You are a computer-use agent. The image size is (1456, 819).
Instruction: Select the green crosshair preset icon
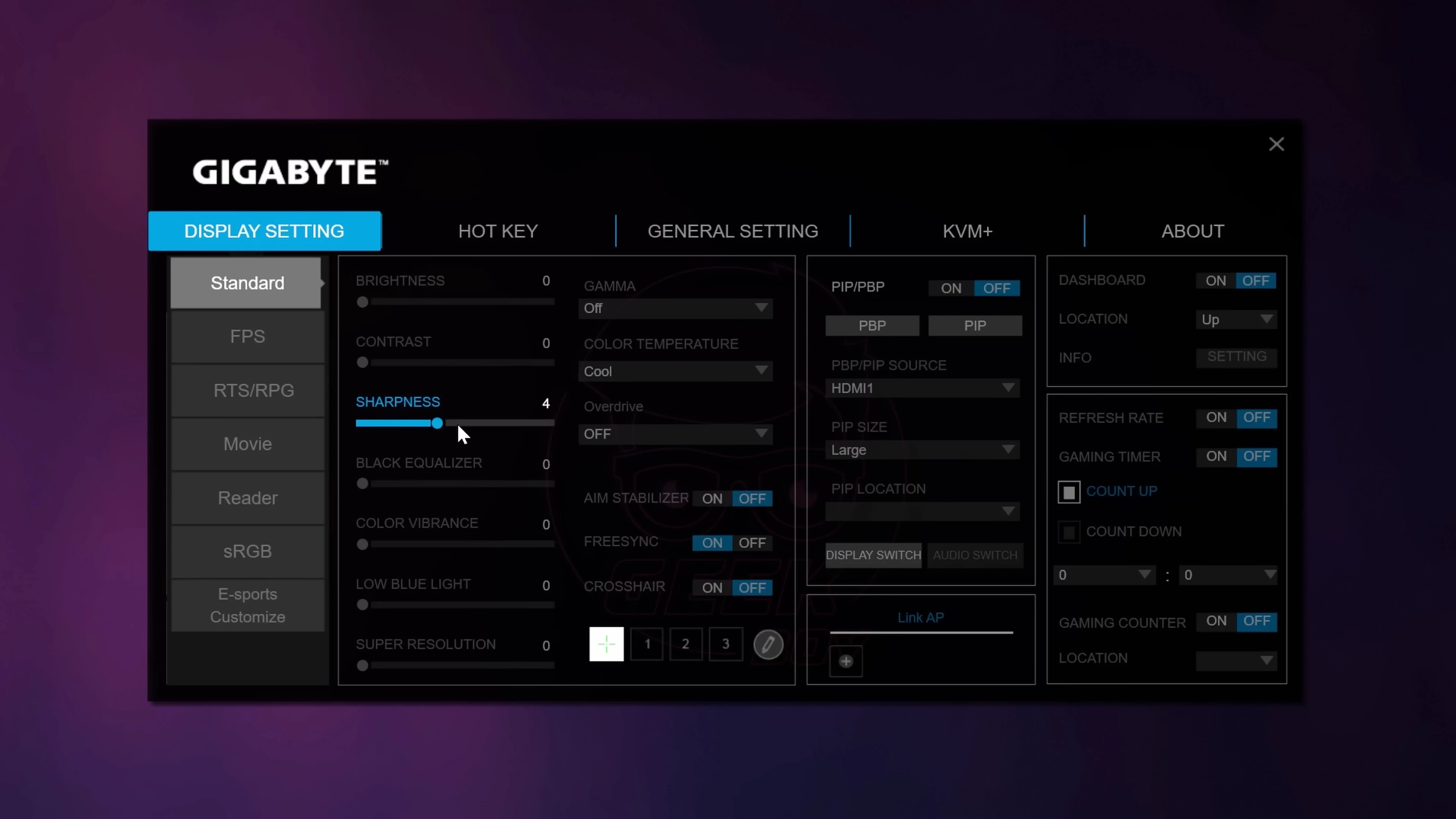click(x=606, y=644)
